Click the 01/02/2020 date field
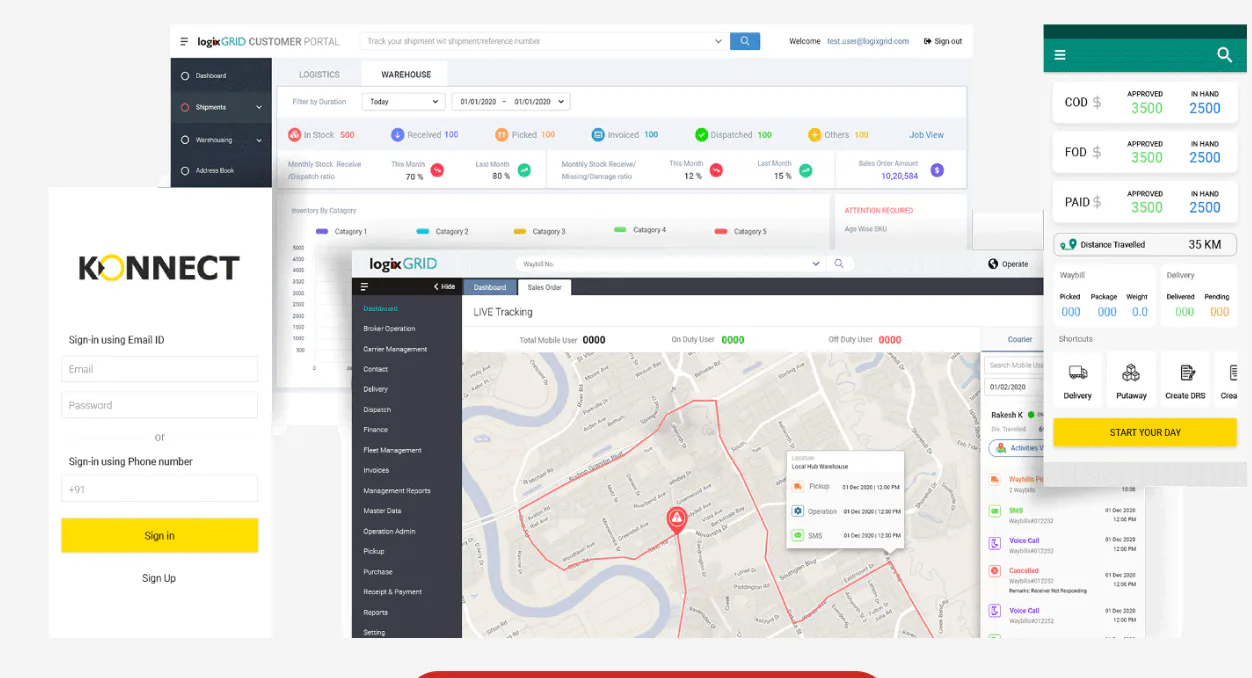The height and width of the screenshot is (678, 1252). click(1015, 386)
